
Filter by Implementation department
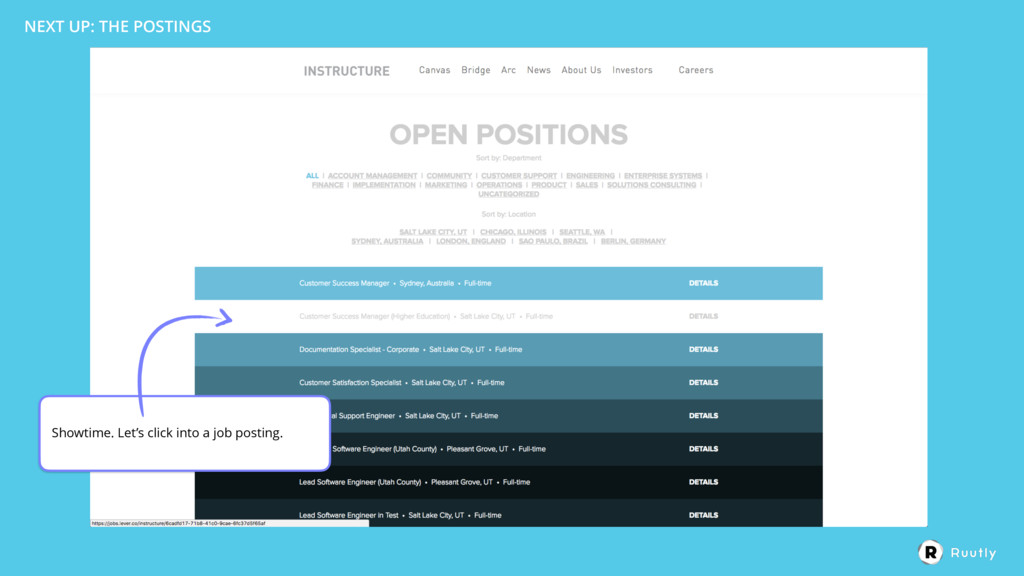[384, 185]
